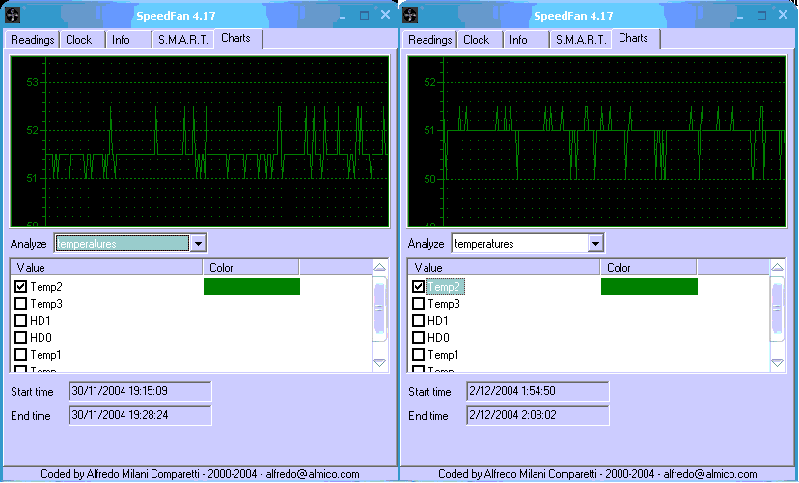Check Temp1 checkbox in left window
The width and height of the screenshot is (799, 483).
click(20, 354)
